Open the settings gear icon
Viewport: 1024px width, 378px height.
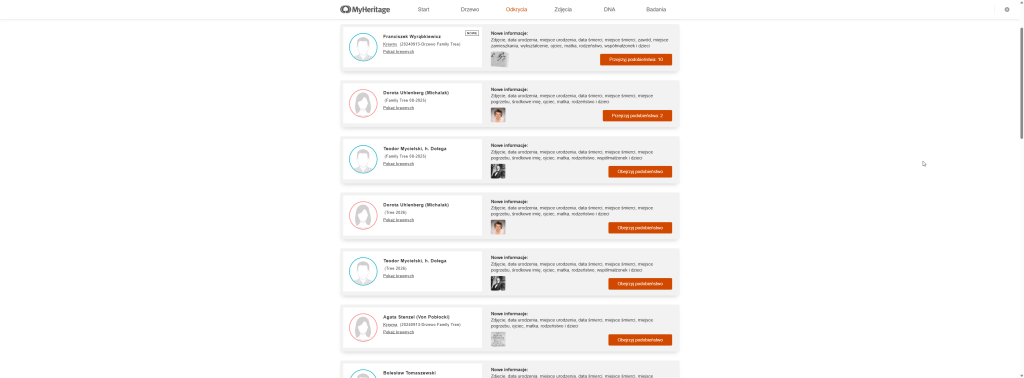(1006, 9)
